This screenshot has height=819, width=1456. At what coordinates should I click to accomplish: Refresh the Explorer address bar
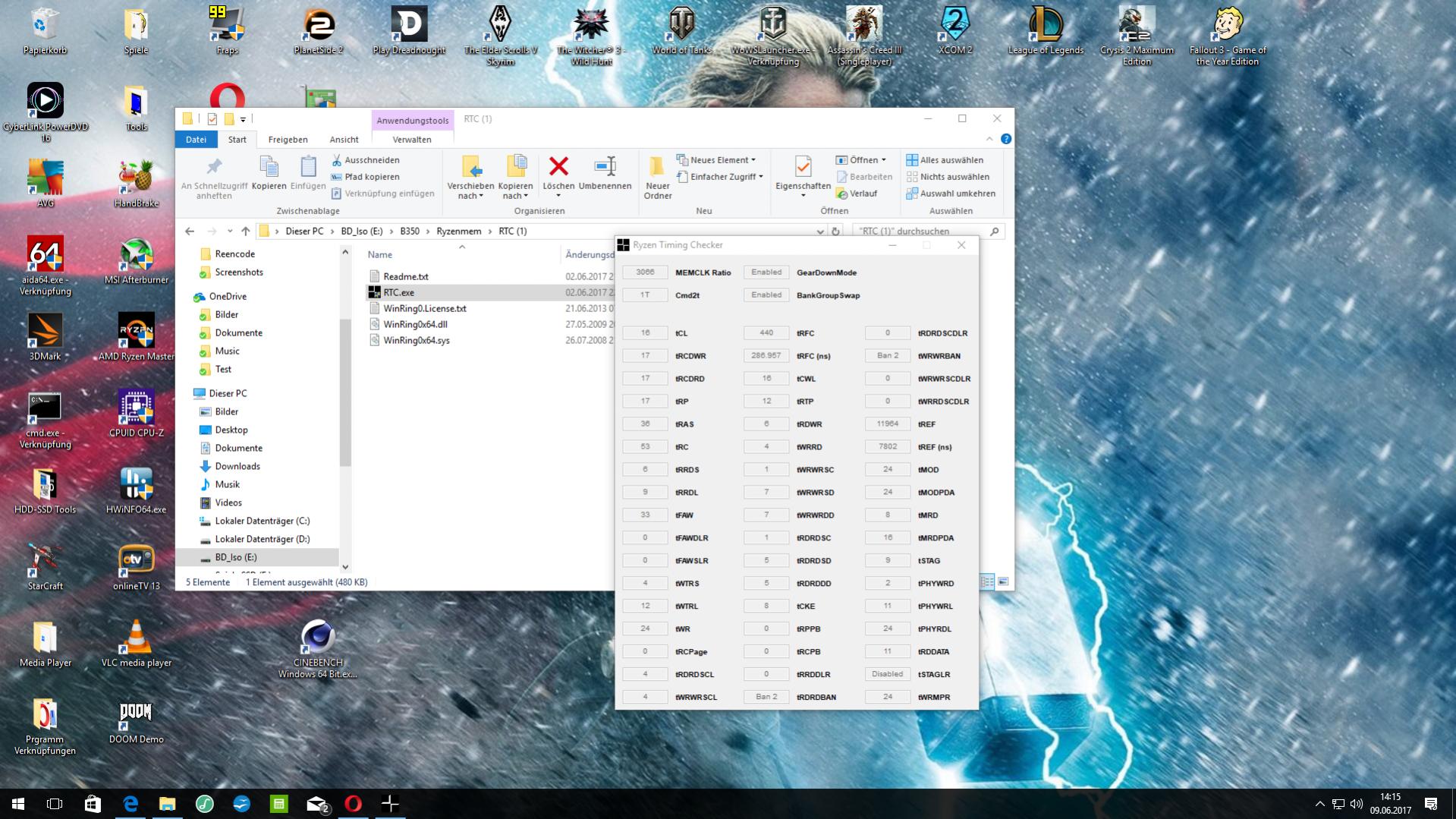pos(835,231)
